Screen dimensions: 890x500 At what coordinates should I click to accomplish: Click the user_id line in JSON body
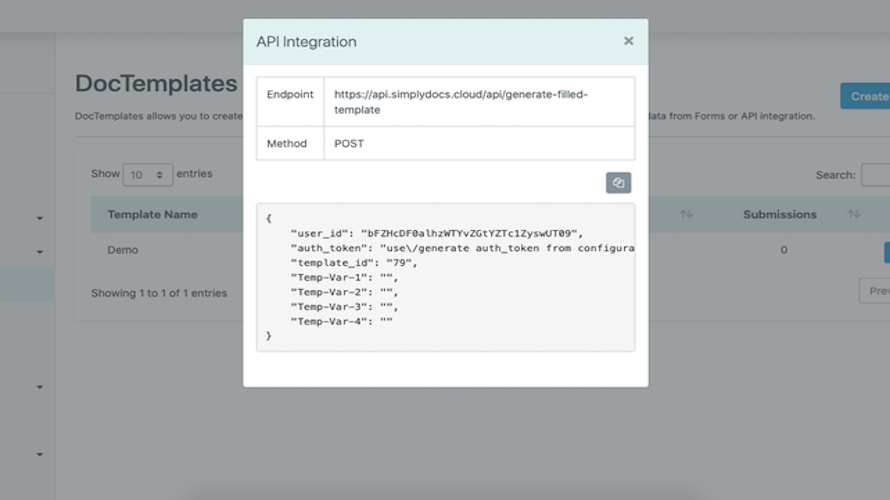point(436,233)
